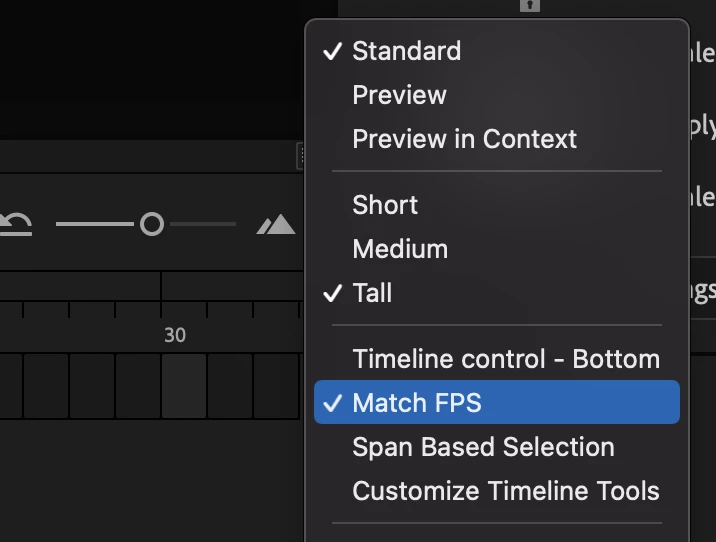The image size is (716, 542).
Task: Enable Span Based Selection
Action: 483,447
